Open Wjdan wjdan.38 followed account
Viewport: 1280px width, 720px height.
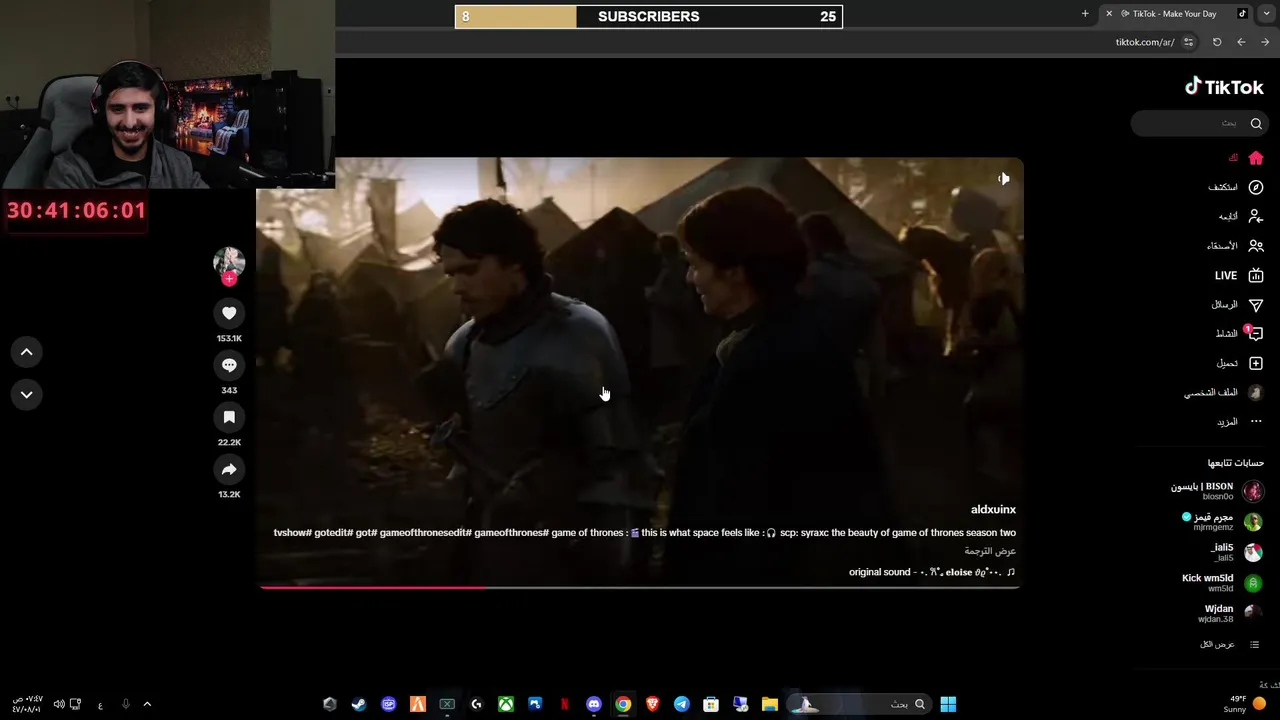[x=1231, y=613]
